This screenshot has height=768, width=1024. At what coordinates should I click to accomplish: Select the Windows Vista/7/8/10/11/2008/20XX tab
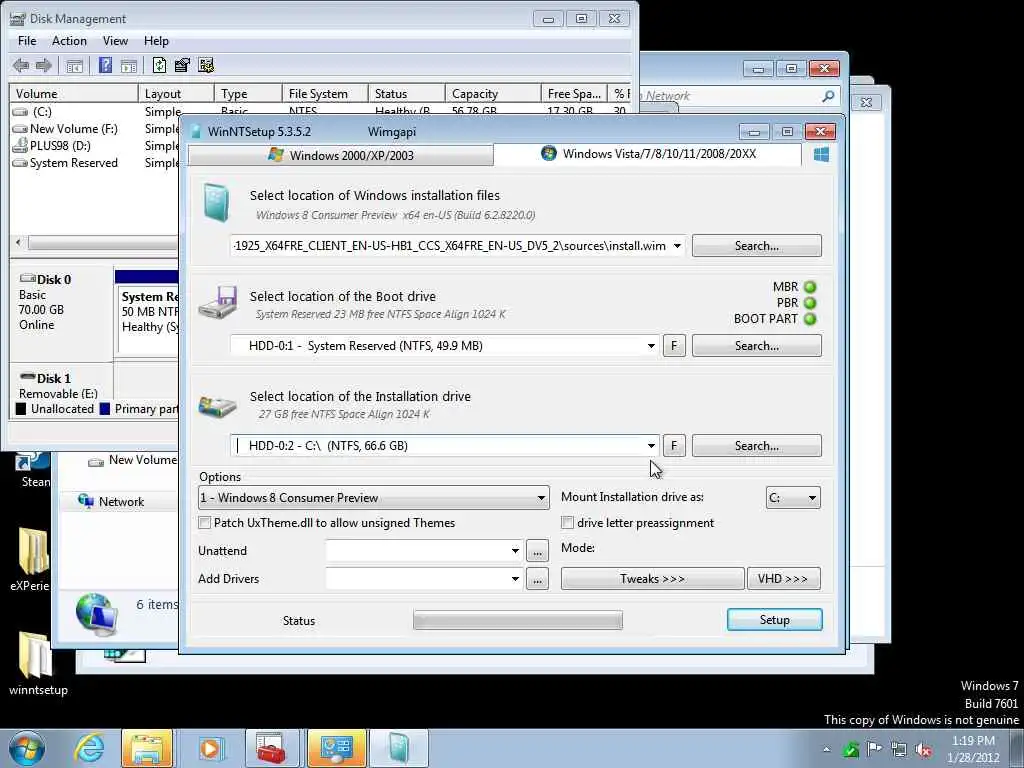coord(648,154)
